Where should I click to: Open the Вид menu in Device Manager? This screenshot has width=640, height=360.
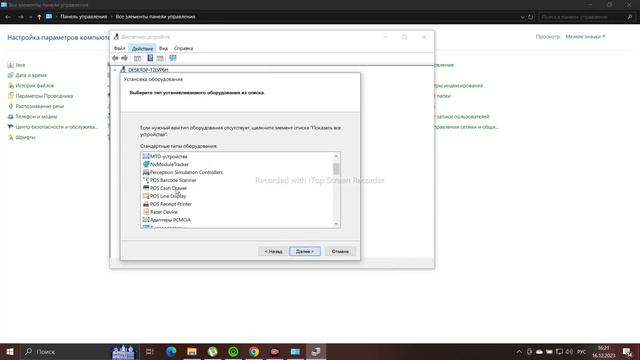tap(163, 48)
